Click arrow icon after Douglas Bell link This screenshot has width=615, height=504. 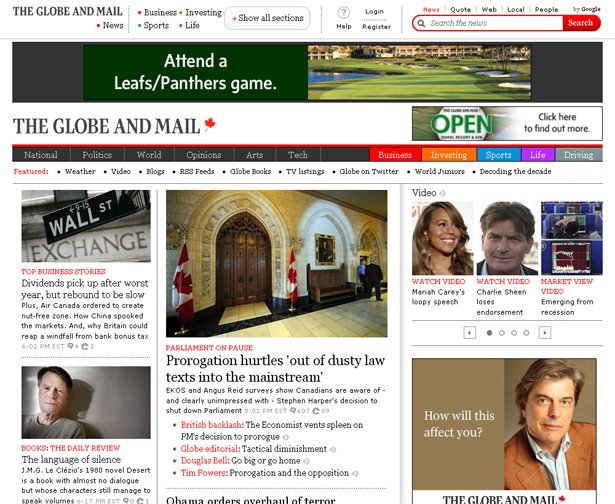[x=306, y=462]
